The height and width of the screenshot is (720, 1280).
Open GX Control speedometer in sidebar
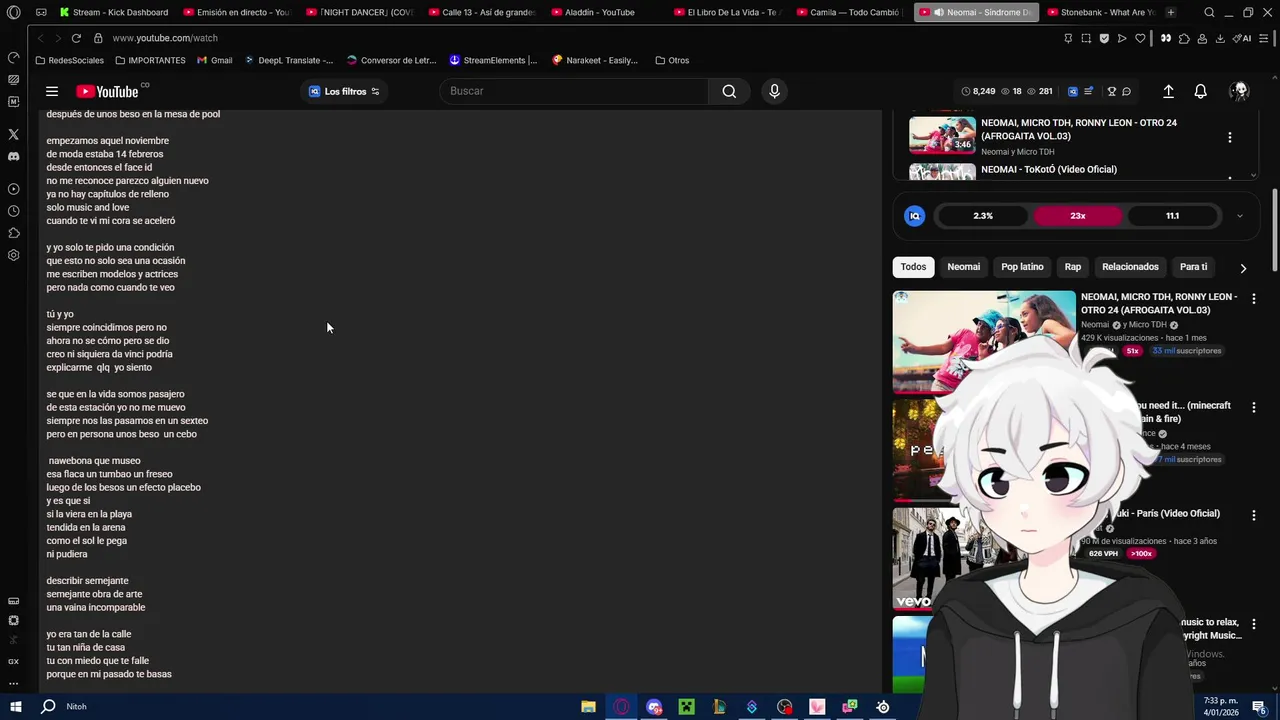(13, 57)
